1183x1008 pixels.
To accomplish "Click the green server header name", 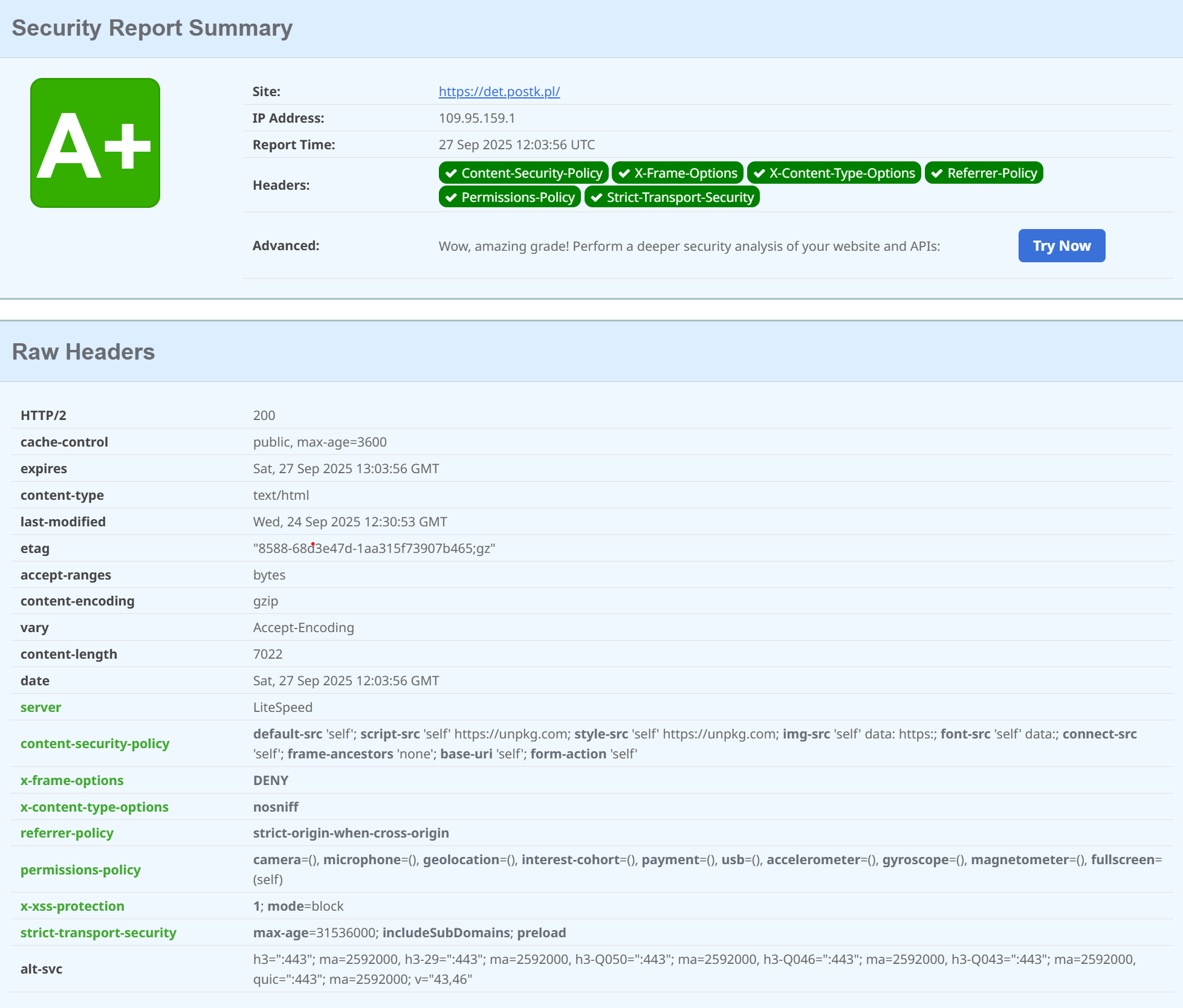I will pos(41,707).
